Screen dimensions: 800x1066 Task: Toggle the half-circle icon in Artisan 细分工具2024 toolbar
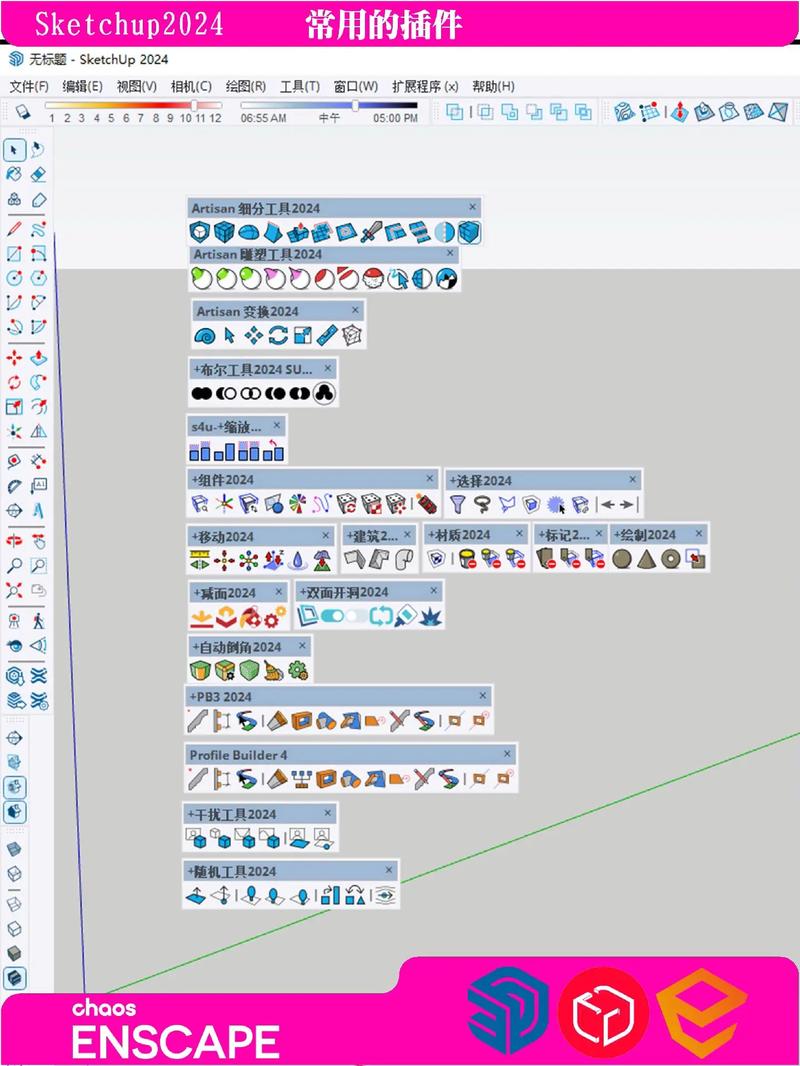pos(445,232)
